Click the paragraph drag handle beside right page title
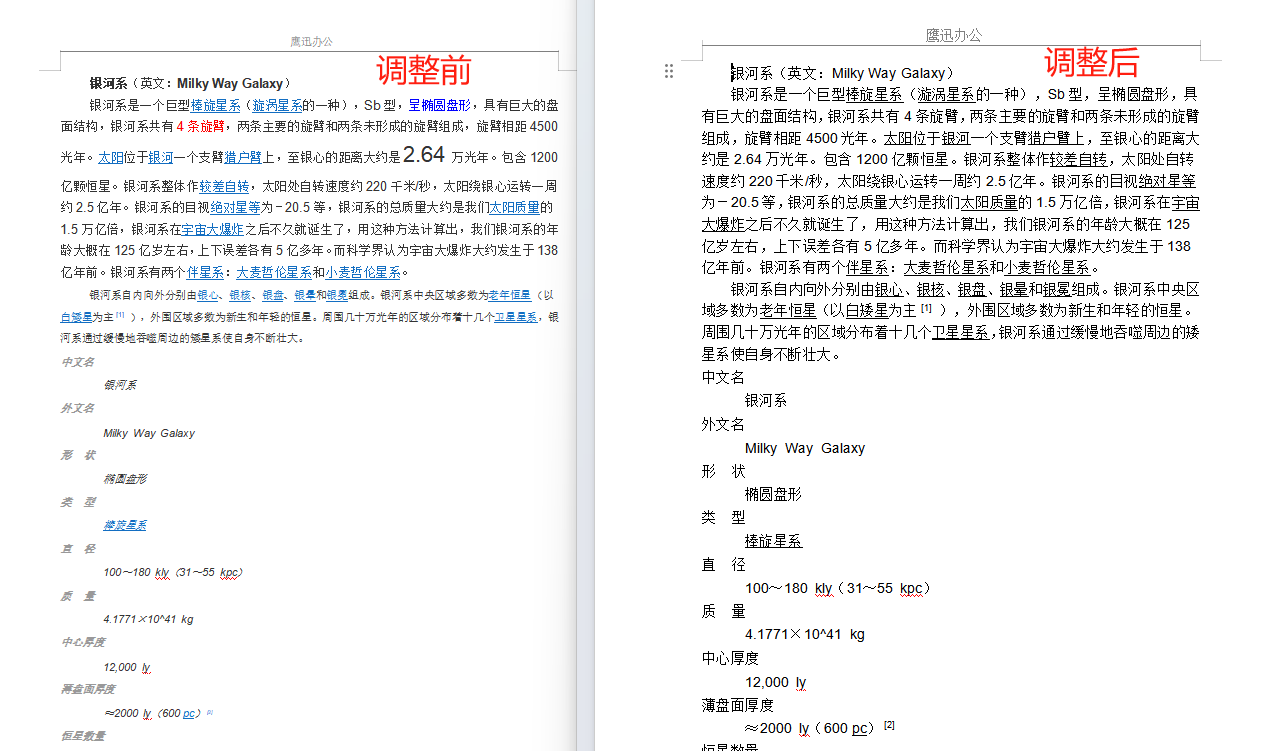The width and height of the screenshot is (1277, 751). 669,71
